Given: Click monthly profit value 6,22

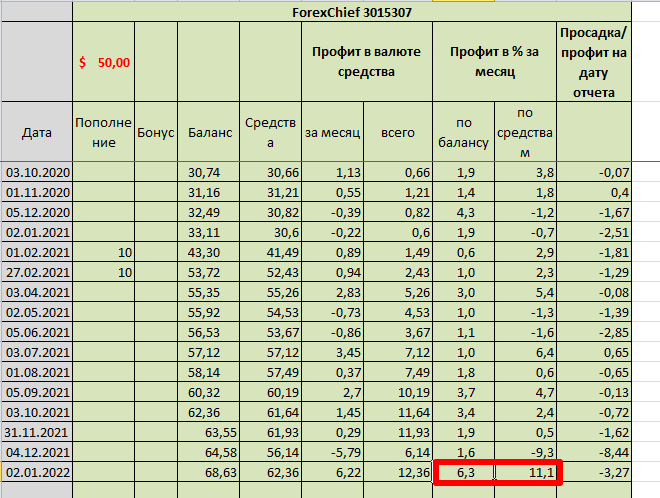Looking at the screenshot, I should [333, 472].
